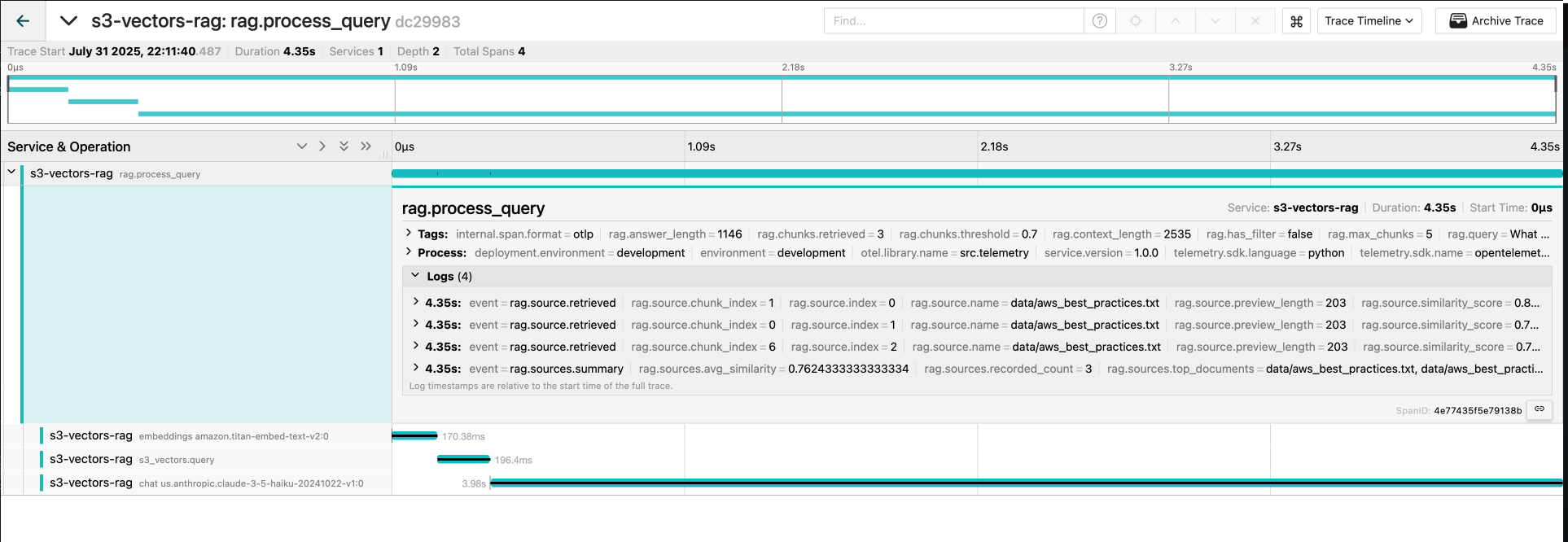This screenshot has width=1568, height=542.
Task: Click the telemetry.sdk.language = python value
Action: [x=1326, y=252]
